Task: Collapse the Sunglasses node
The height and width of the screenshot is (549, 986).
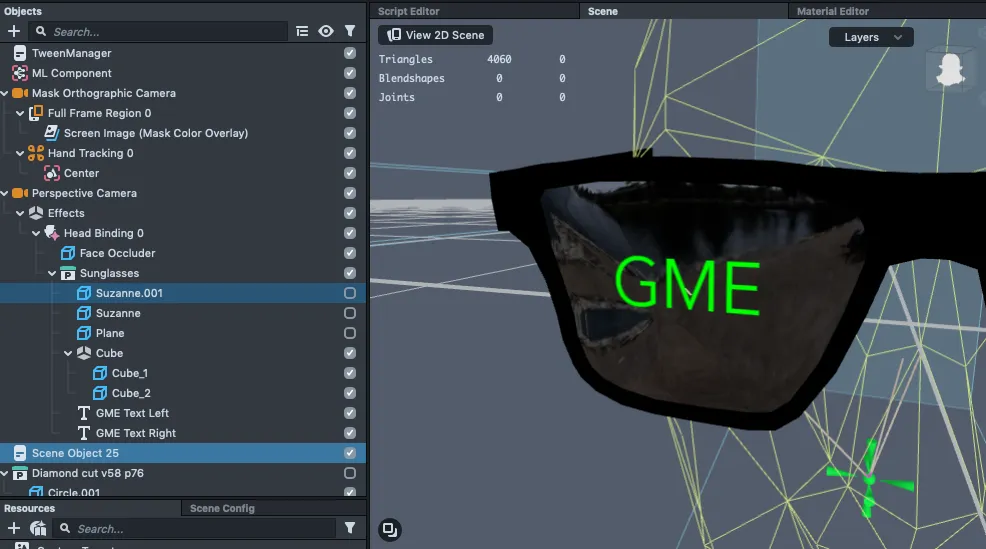Action: 52,273
